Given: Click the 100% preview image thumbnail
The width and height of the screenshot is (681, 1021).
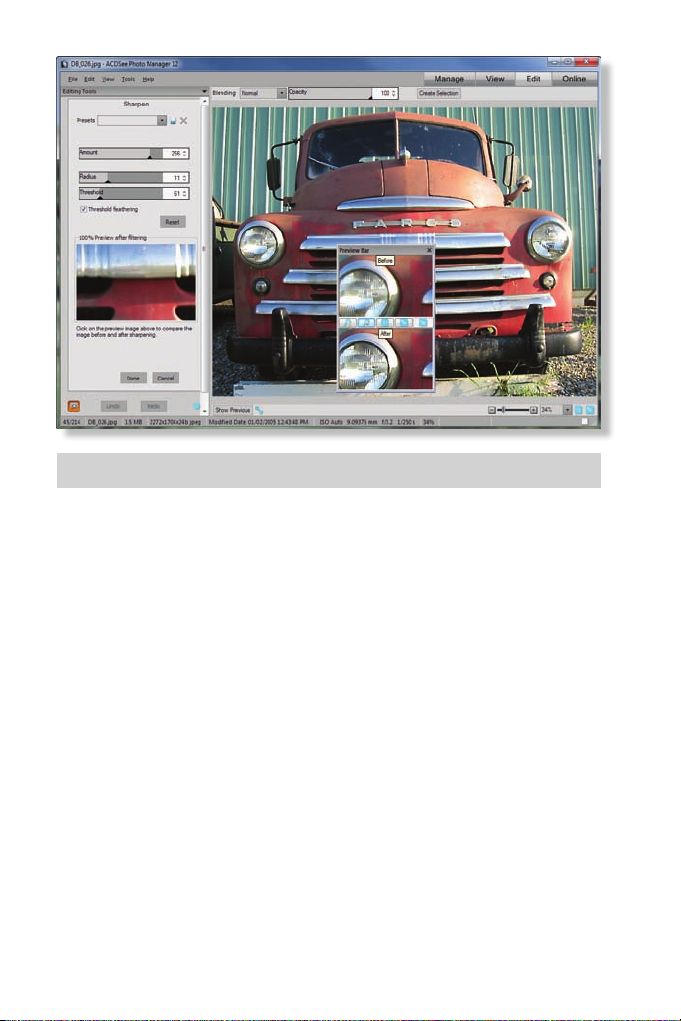Looking at the screenshot, I should (x=136, y=282).
